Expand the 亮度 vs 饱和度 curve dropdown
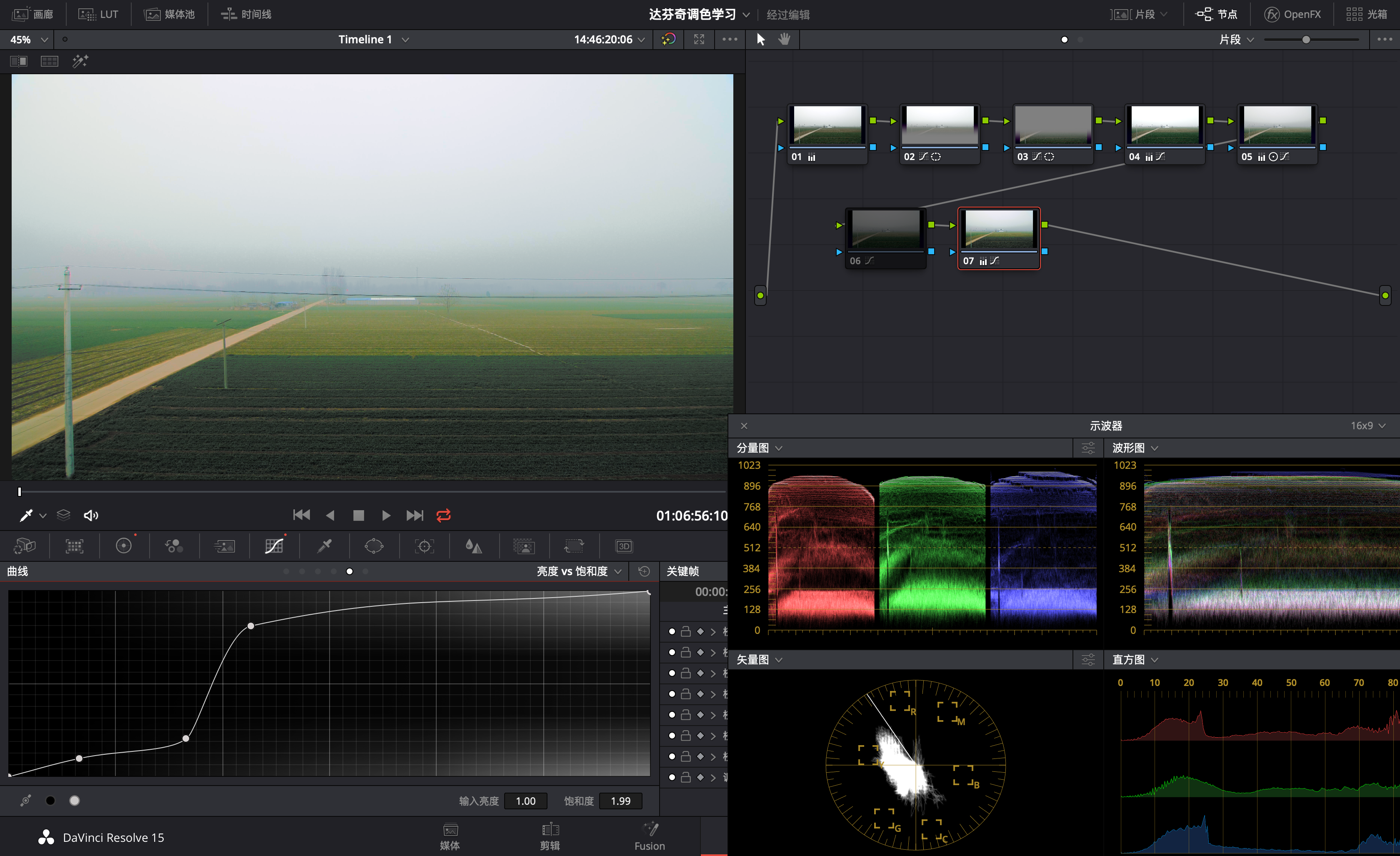The width and height of the screenshot is (1400, 856). 618,571
